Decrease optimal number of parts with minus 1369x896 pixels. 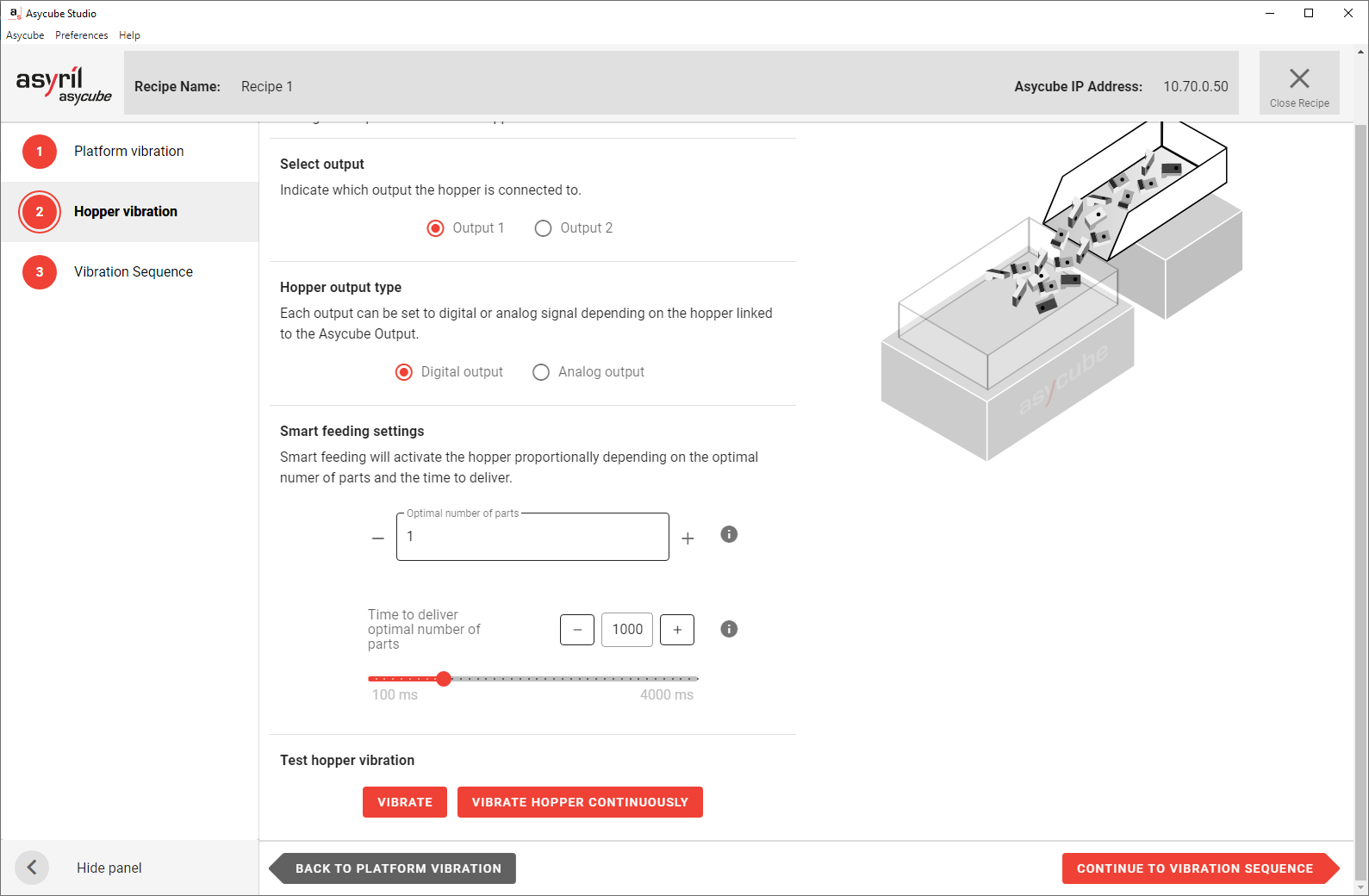pyautogui.click(x=377, y=538)
